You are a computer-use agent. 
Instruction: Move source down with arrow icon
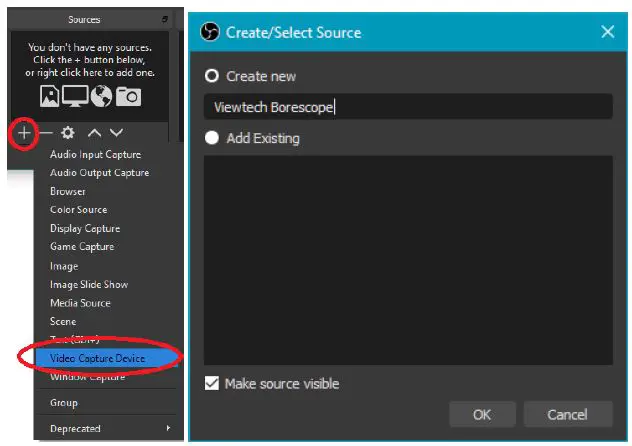click(117, 132)
